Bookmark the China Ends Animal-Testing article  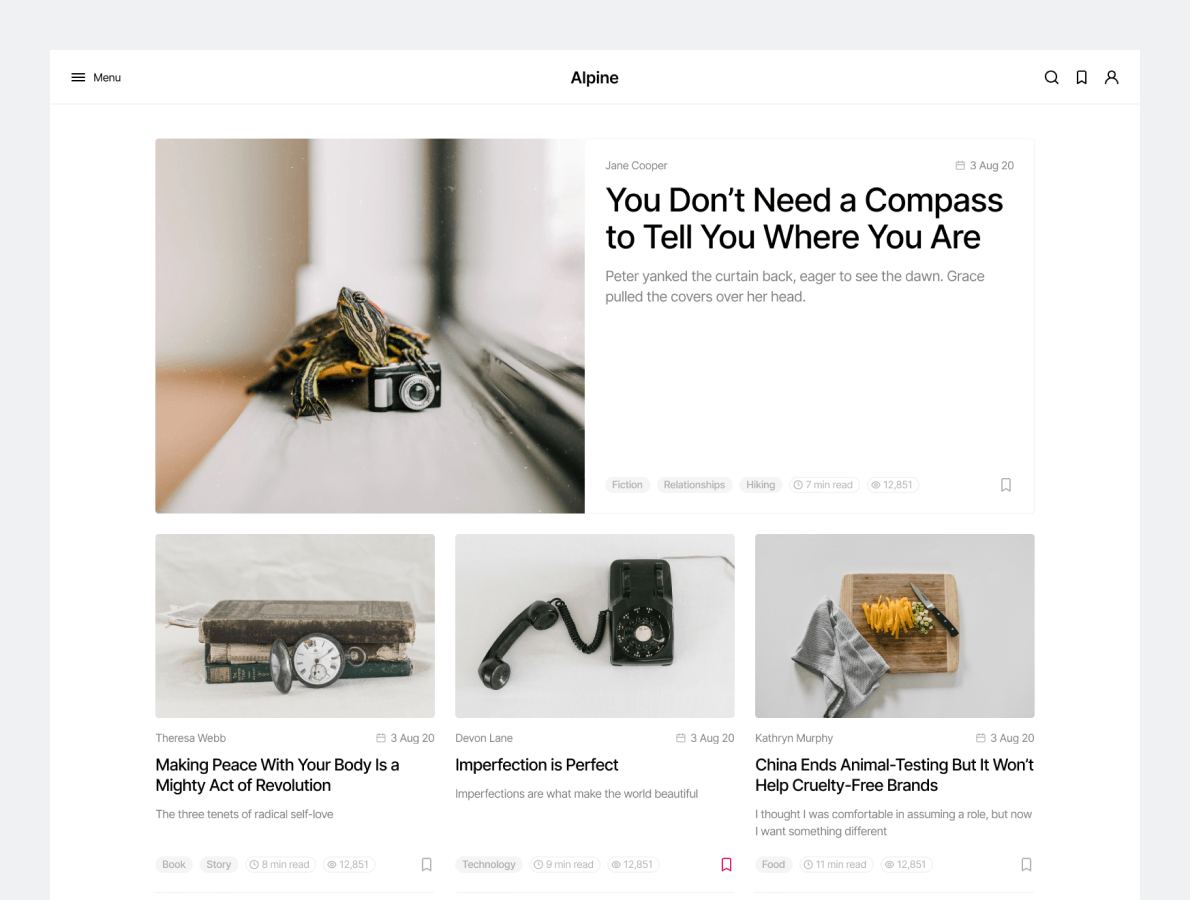tap(1026, 864)
